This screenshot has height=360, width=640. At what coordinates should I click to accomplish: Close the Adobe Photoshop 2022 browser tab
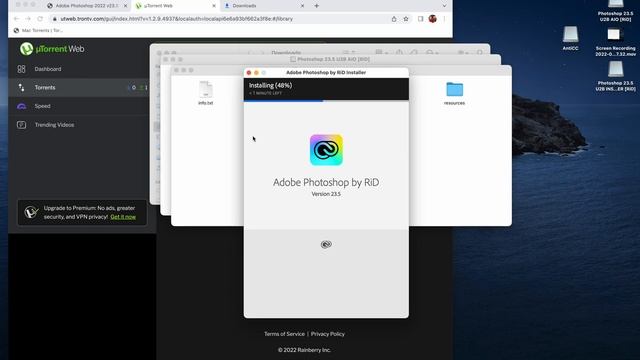125,6
